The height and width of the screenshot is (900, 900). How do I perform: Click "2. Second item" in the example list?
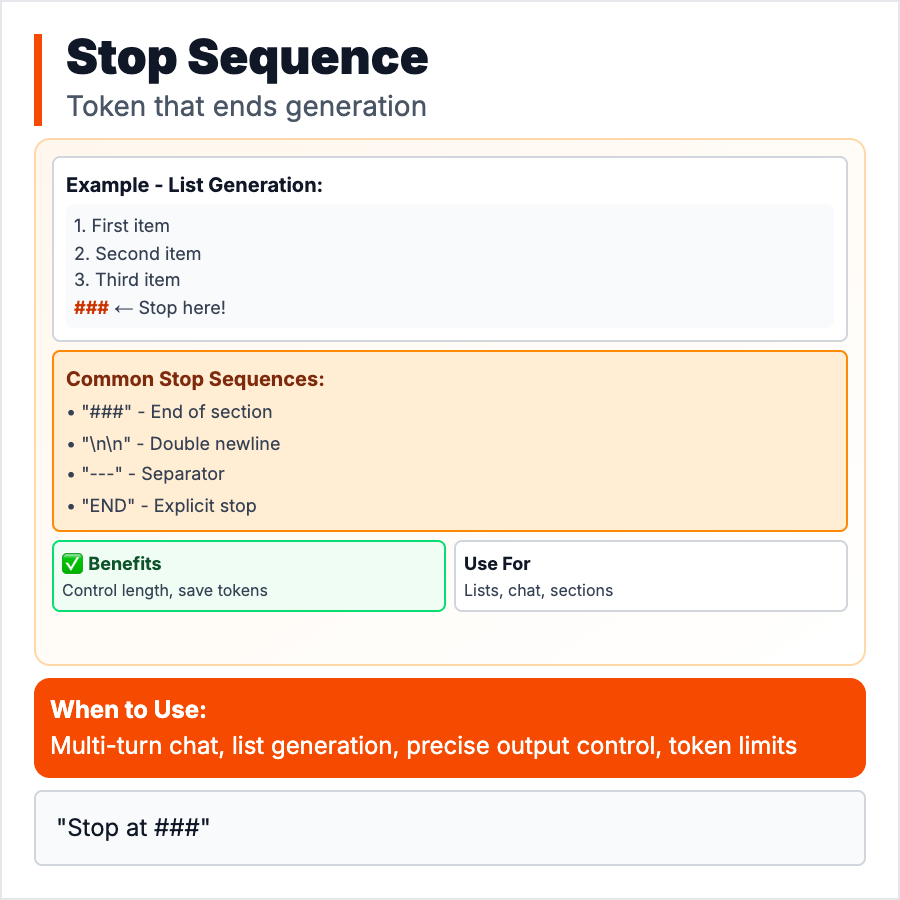click(x=138, y=254)
